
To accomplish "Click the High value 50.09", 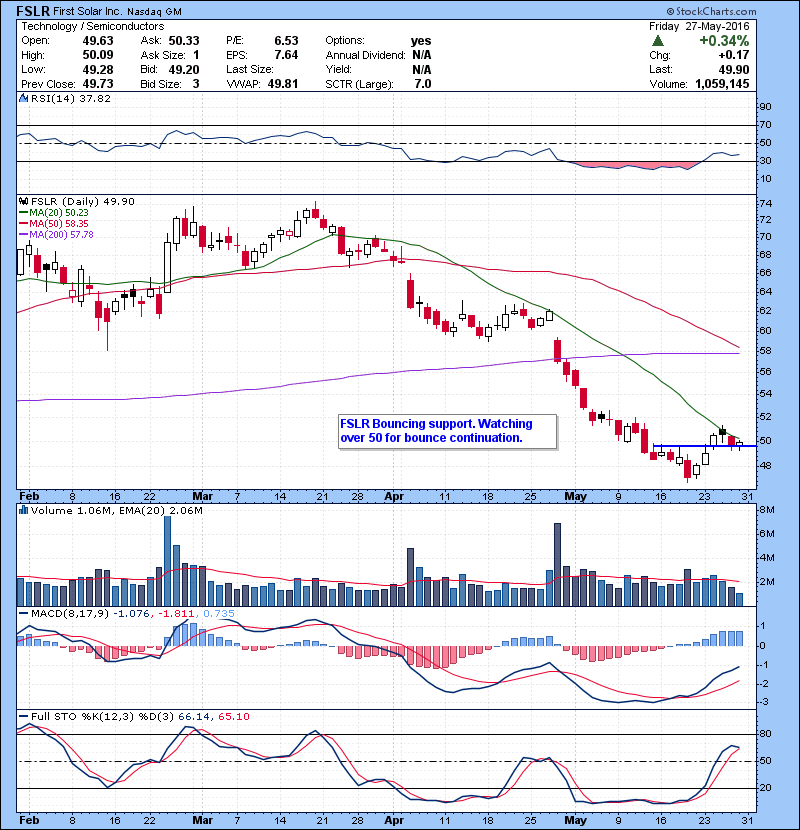I will pos(98,55).
